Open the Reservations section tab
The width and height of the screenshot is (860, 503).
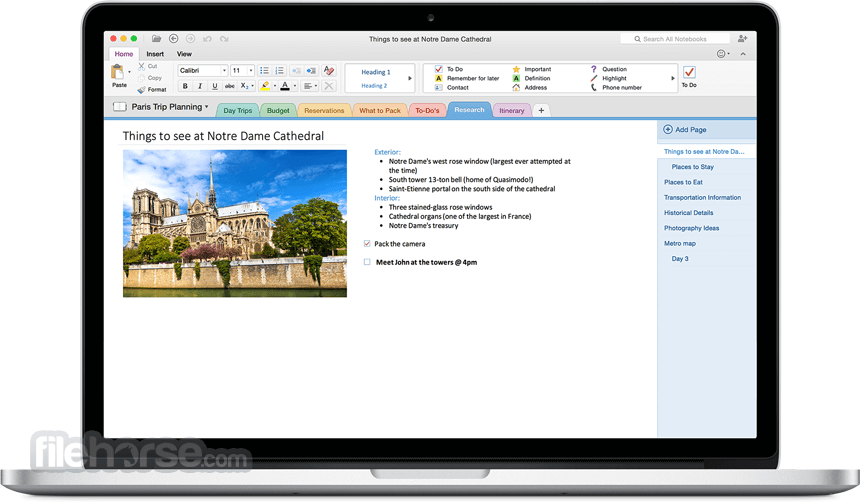click(324, 110)
